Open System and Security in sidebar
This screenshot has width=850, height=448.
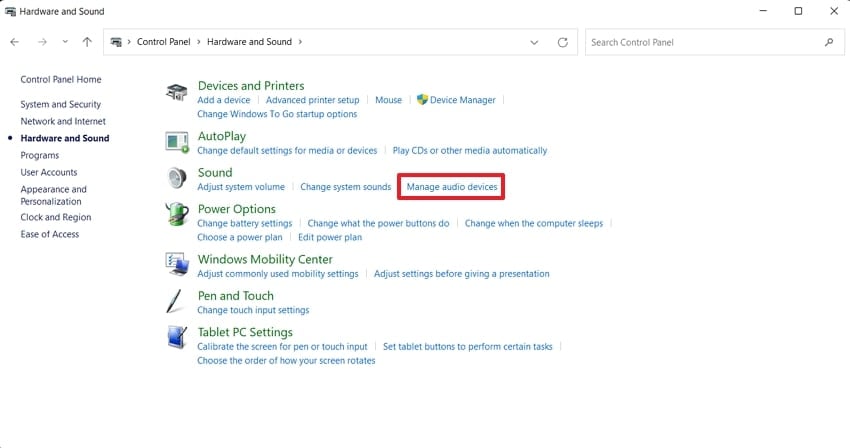pos(60,104)
